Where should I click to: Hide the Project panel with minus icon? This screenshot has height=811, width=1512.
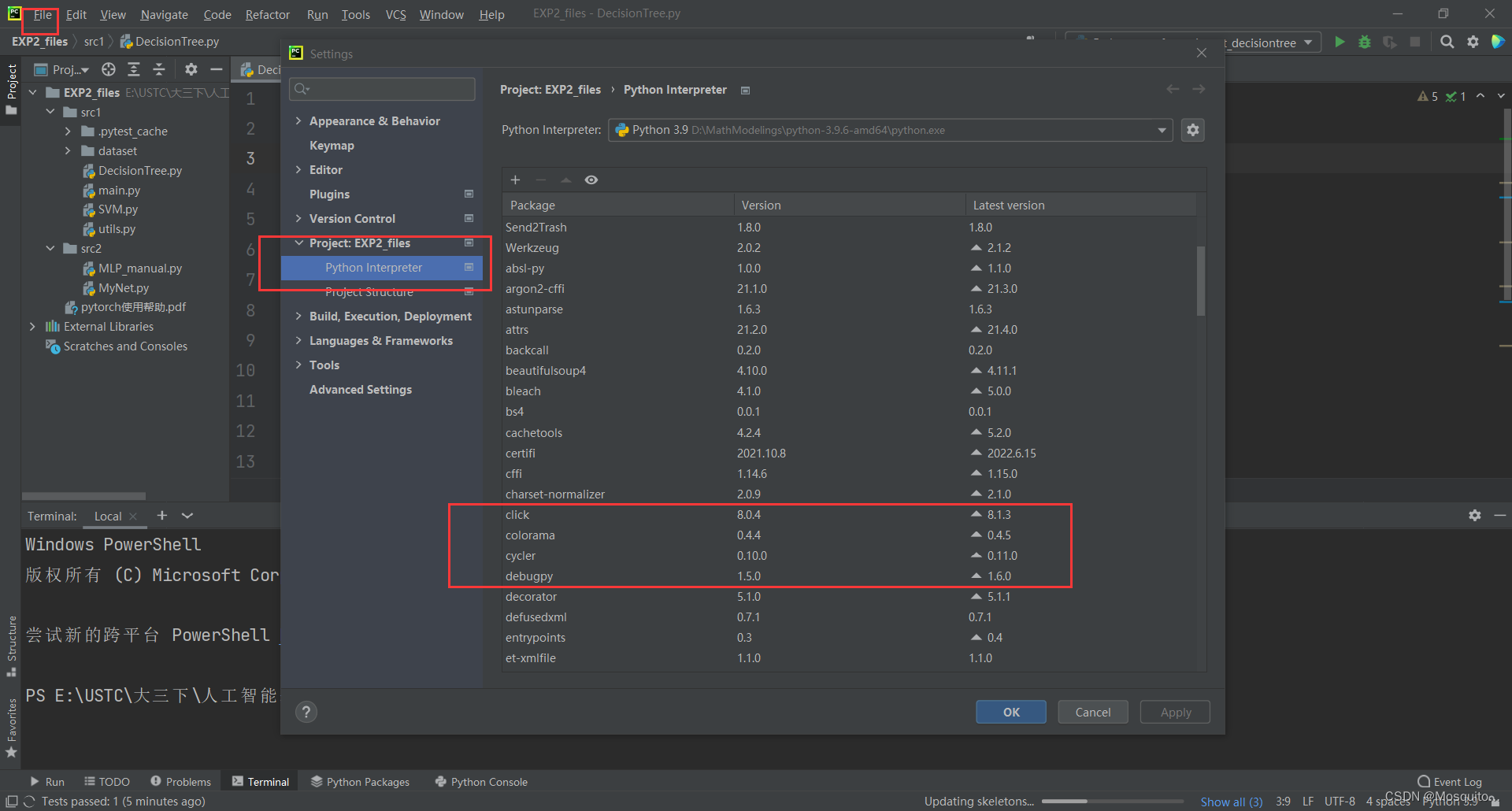(216, 69)
